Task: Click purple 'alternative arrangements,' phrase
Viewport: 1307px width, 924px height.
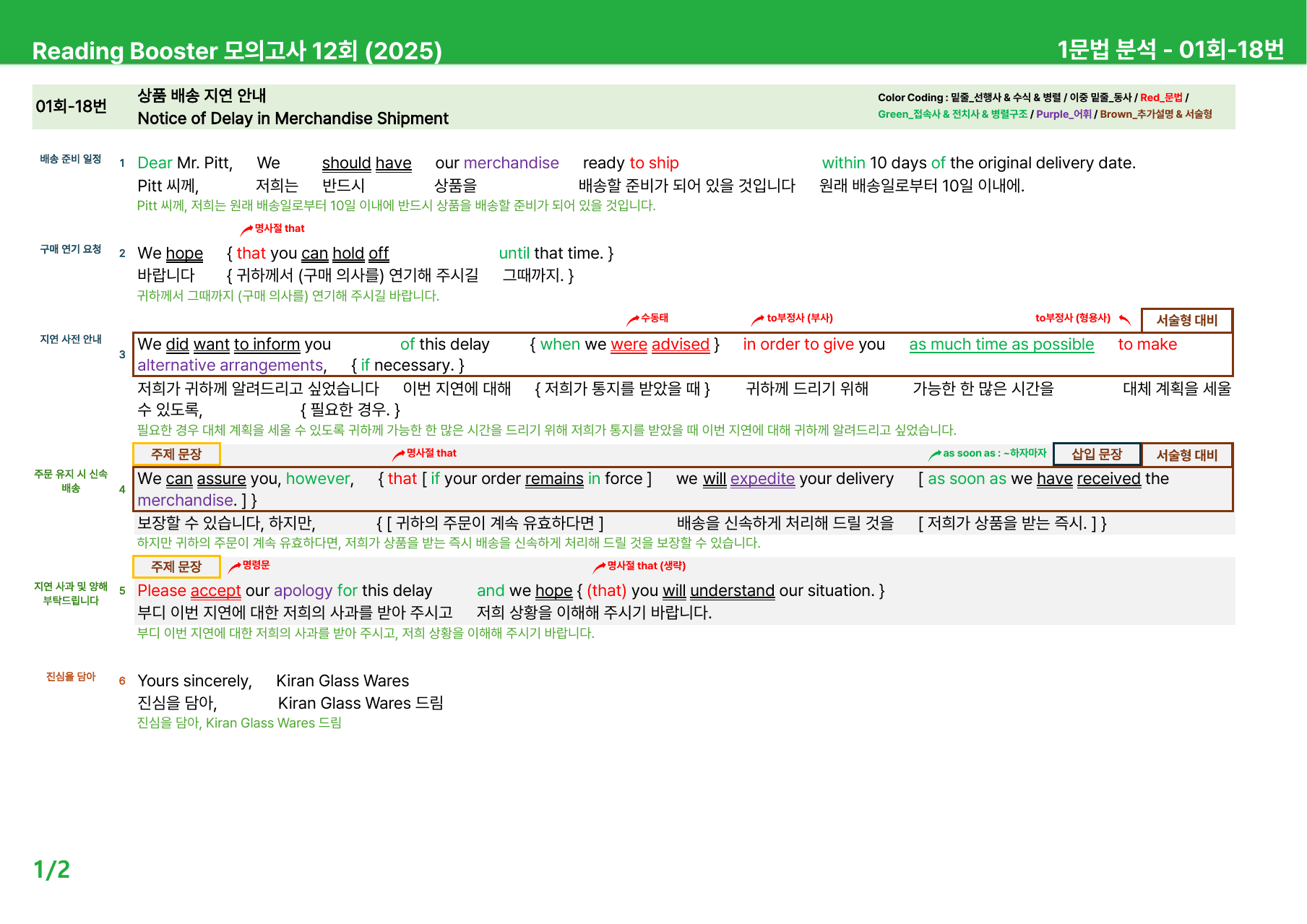Action: [232, 366]
